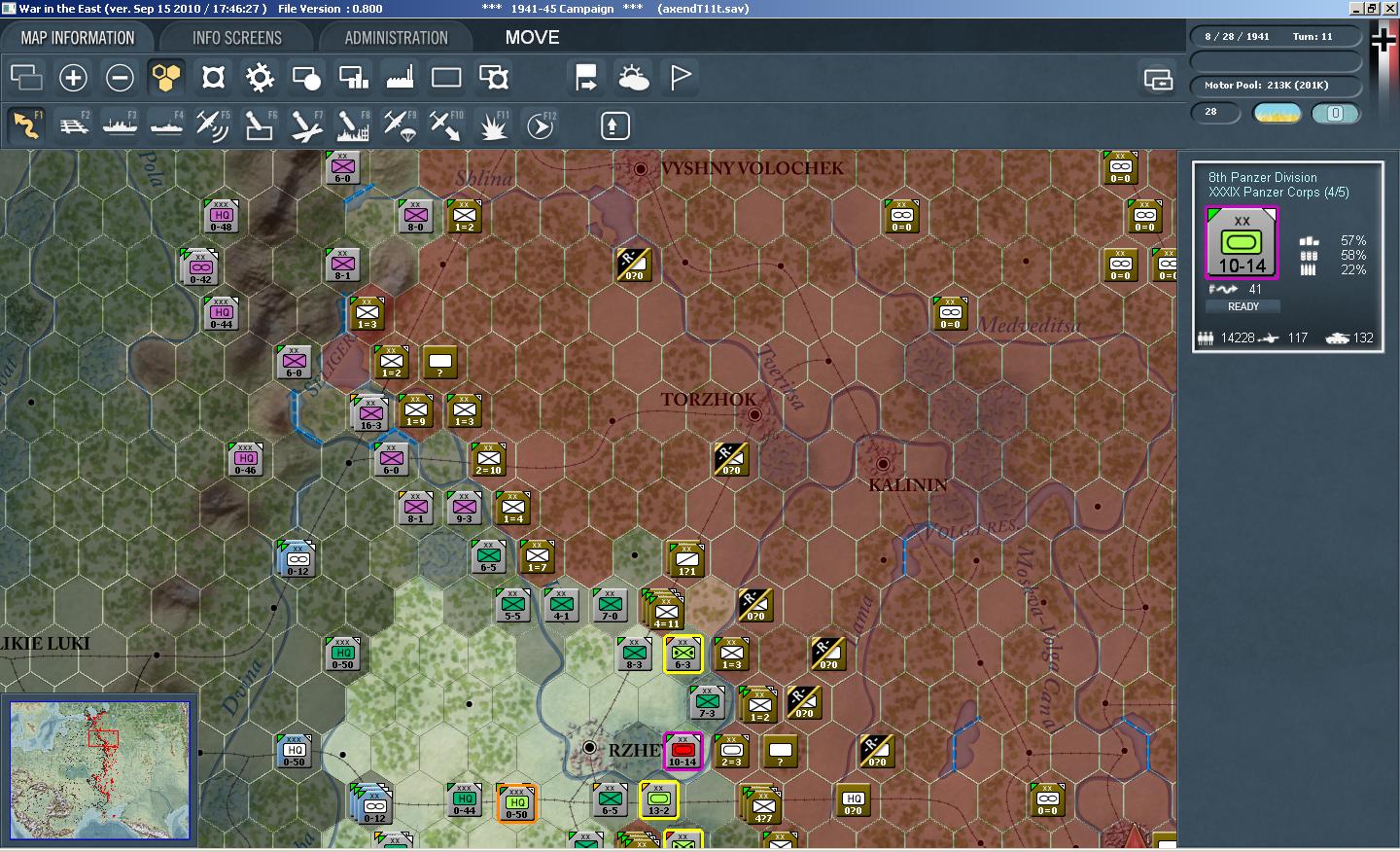Click the up arrow button in toolbar
This screenshot has width=1400, height=852.
615,125
